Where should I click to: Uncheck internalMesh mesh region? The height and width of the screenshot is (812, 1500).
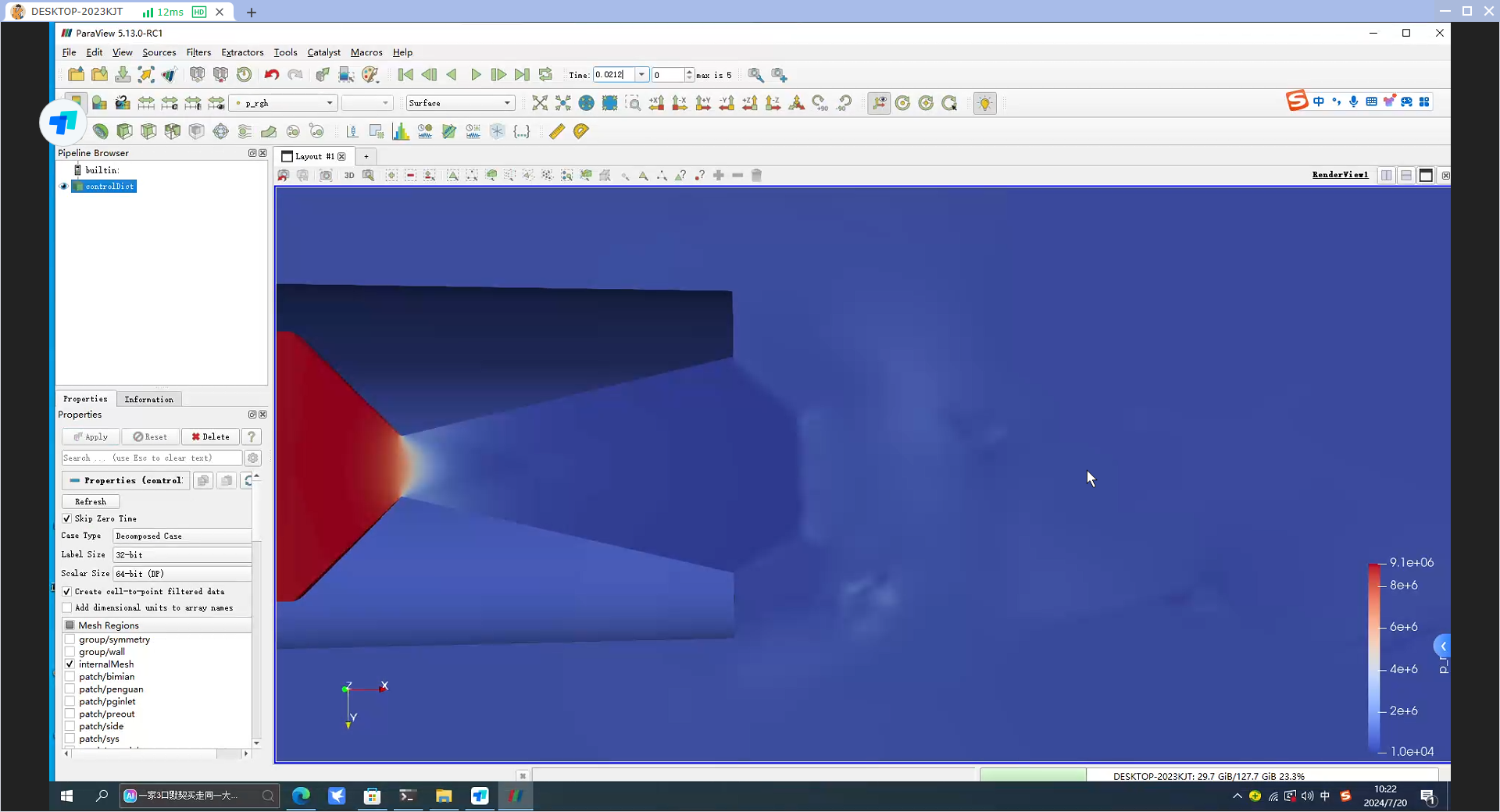[70, 664]
